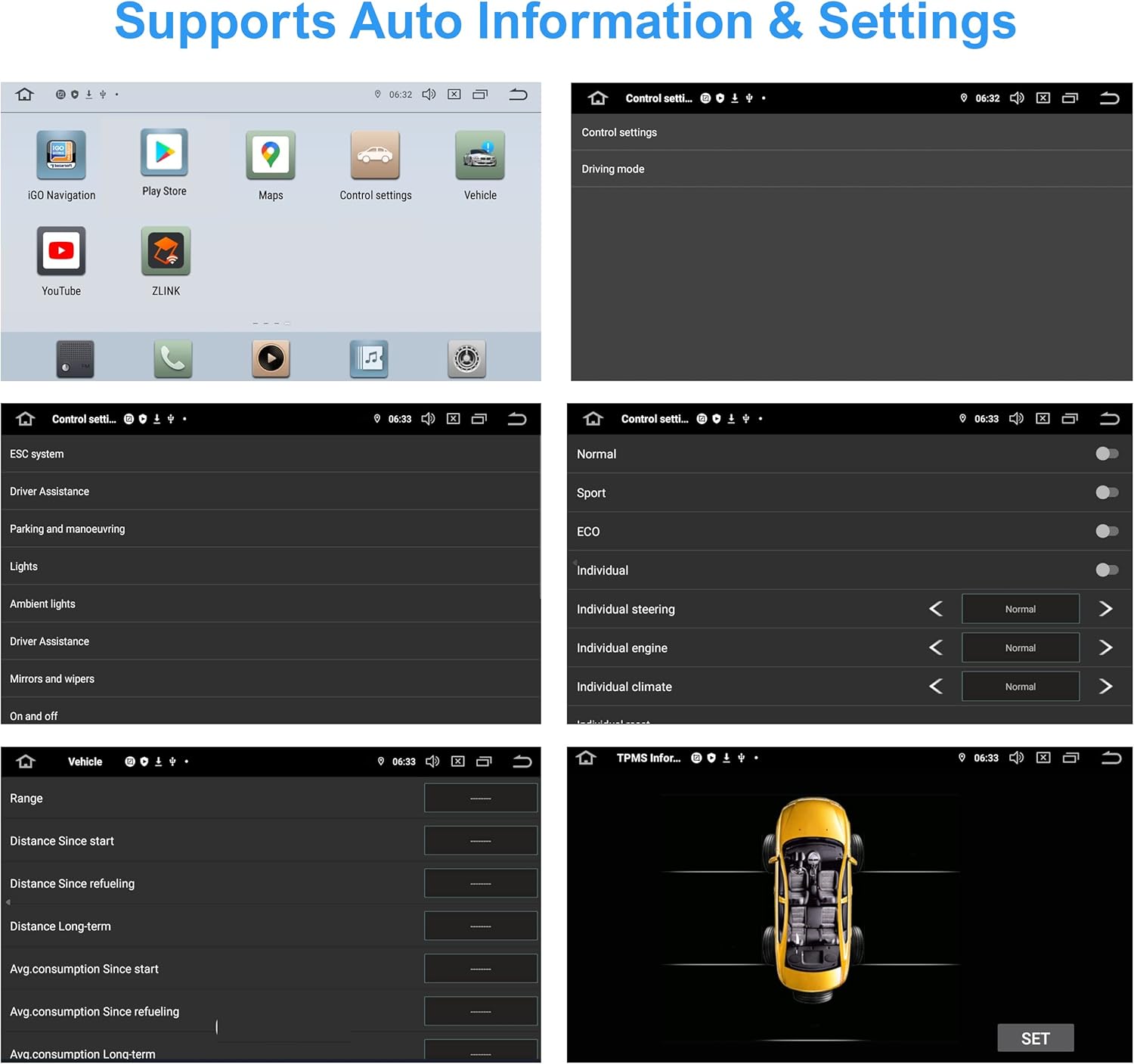Select the "Distance Since refueling" label

pos(73,883)
